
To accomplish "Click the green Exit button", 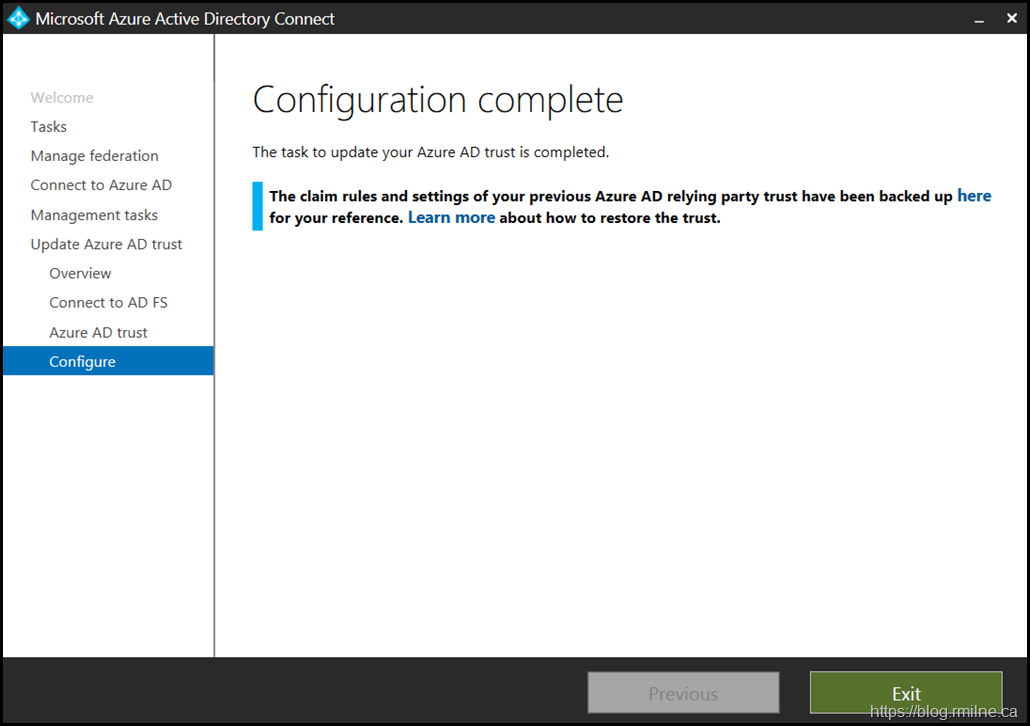I will (905, 693).
